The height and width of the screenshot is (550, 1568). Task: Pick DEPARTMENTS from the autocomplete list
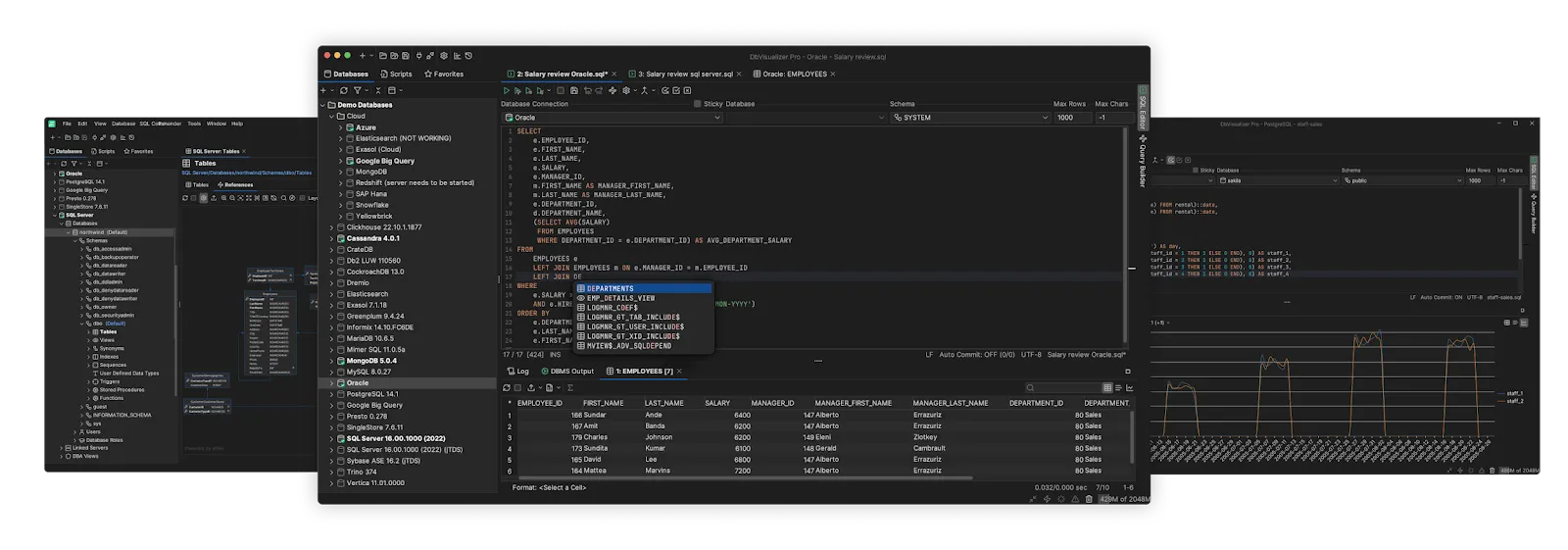pos(643,288)
